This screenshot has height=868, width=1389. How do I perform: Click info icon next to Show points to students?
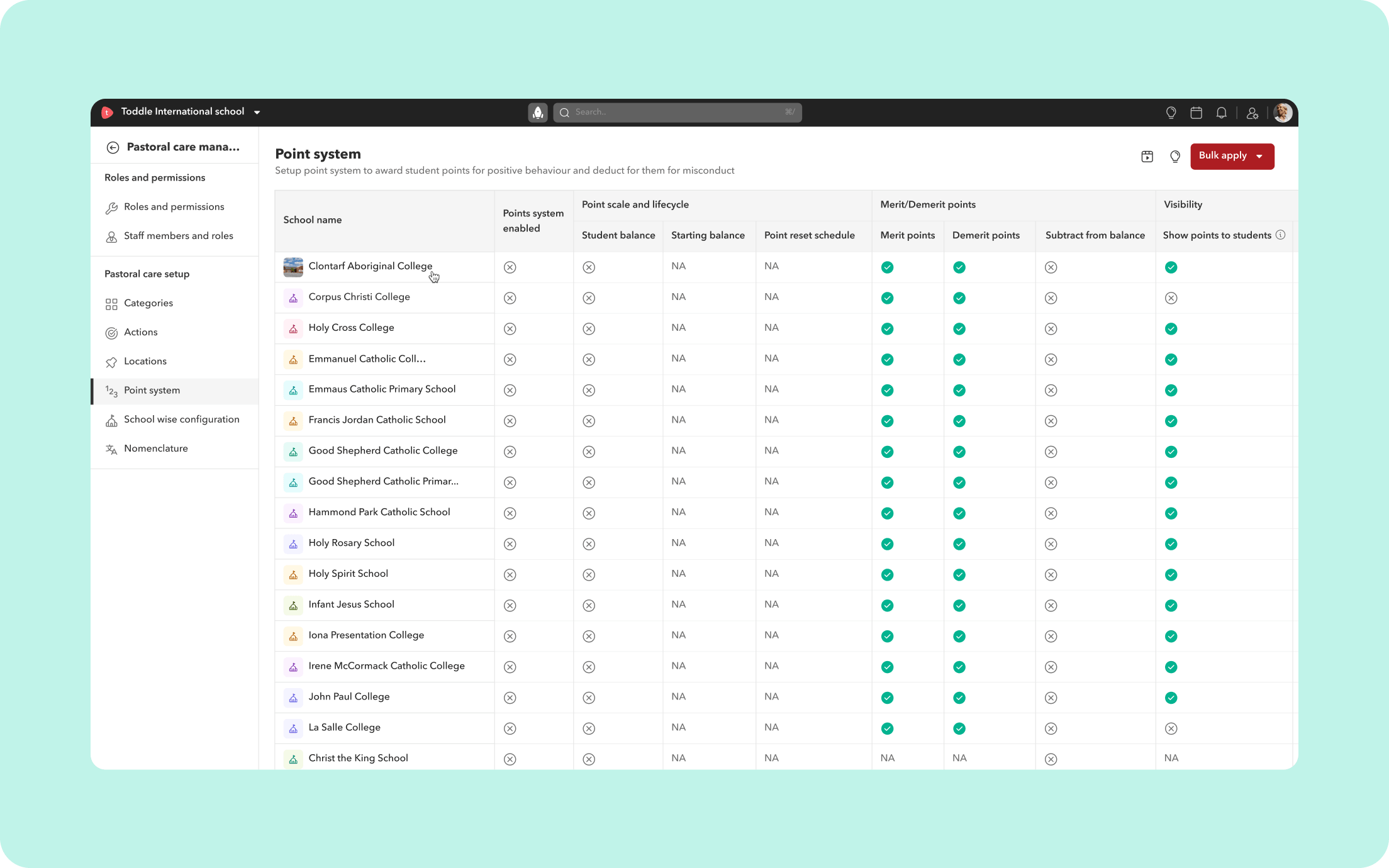tap(1281, 235)
